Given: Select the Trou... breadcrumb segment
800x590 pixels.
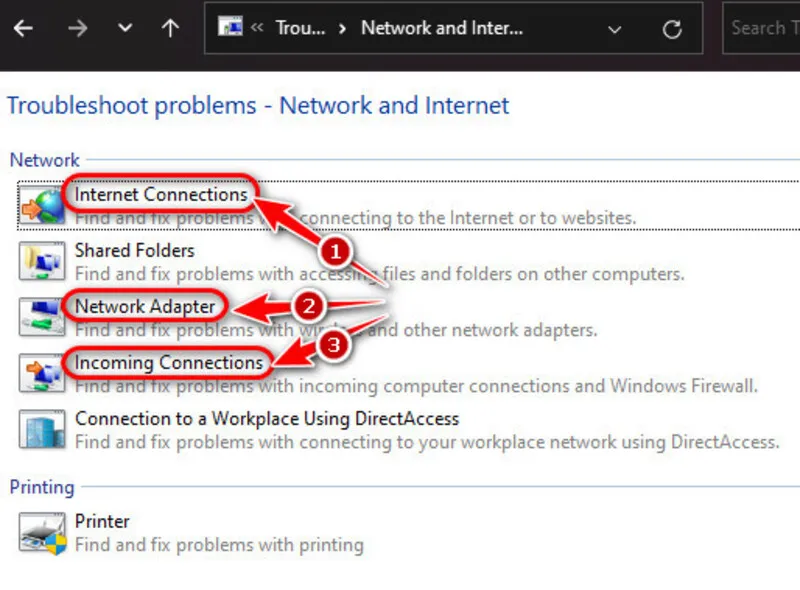Looking at the screenshot, I should pyautogui.click(x=300, y=28).
